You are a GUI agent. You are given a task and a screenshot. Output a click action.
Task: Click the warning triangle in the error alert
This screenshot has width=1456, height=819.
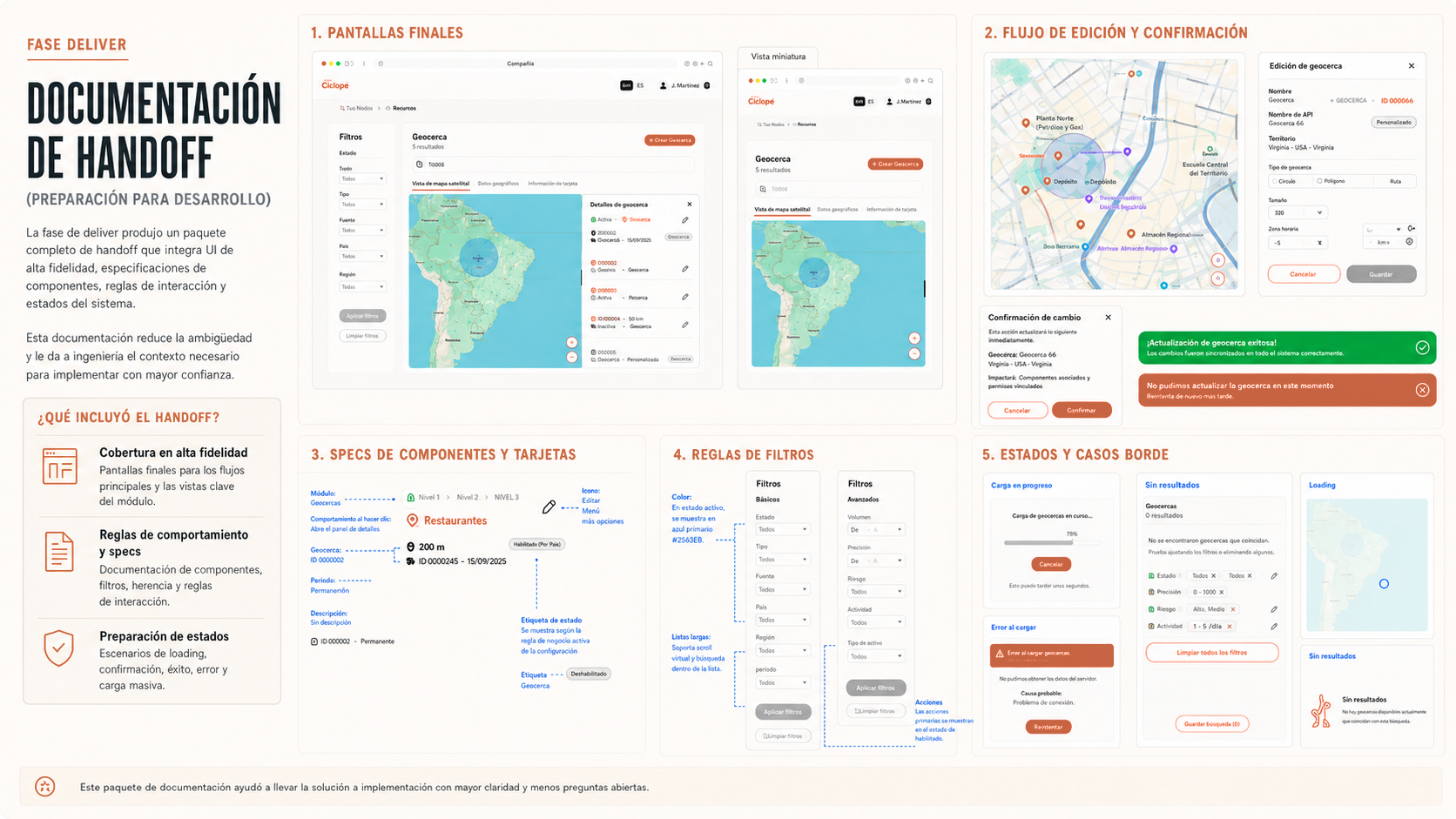point(1000,653)
